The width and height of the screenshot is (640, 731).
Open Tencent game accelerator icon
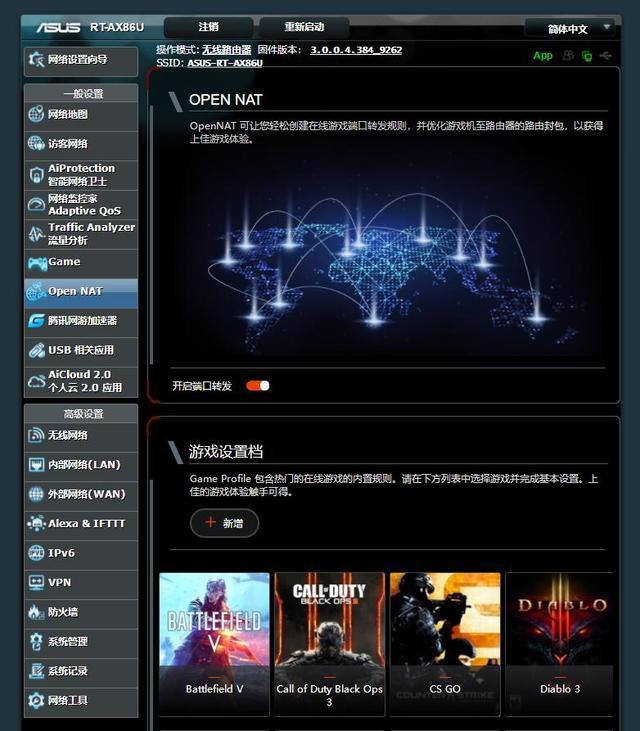pos(36,321)
